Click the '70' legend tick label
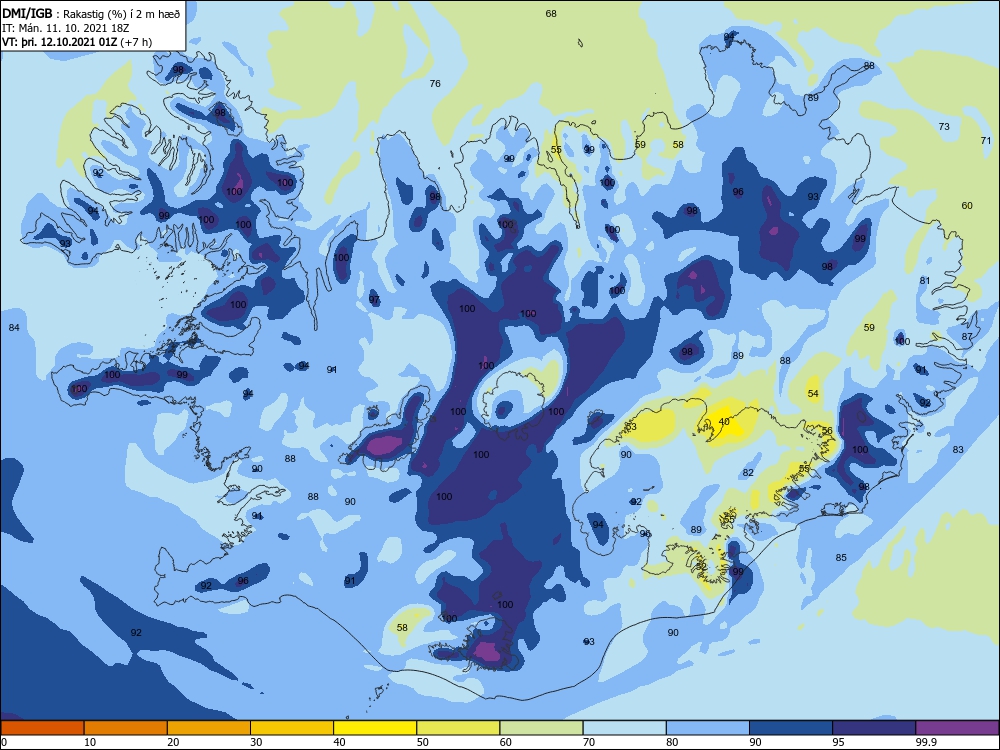Screen dimensions: 1000x750 coord(589,742)
